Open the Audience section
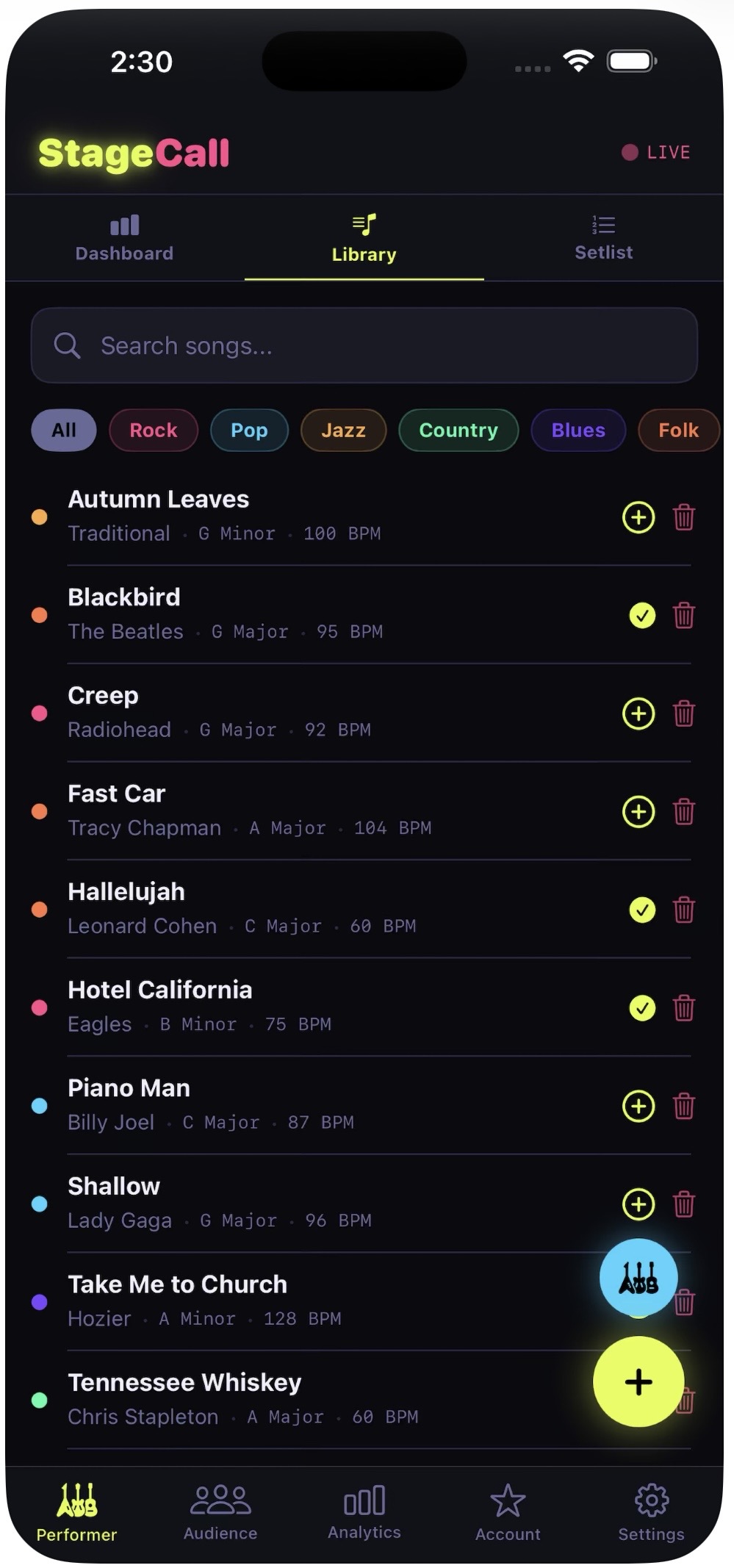 click(220, 1511)
